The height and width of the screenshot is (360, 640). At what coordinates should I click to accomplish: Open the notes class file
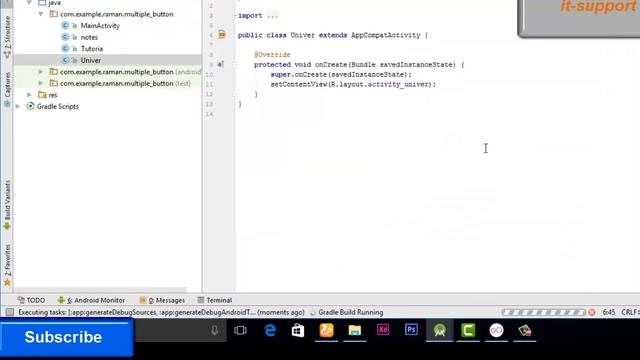(x=89, y=37)
